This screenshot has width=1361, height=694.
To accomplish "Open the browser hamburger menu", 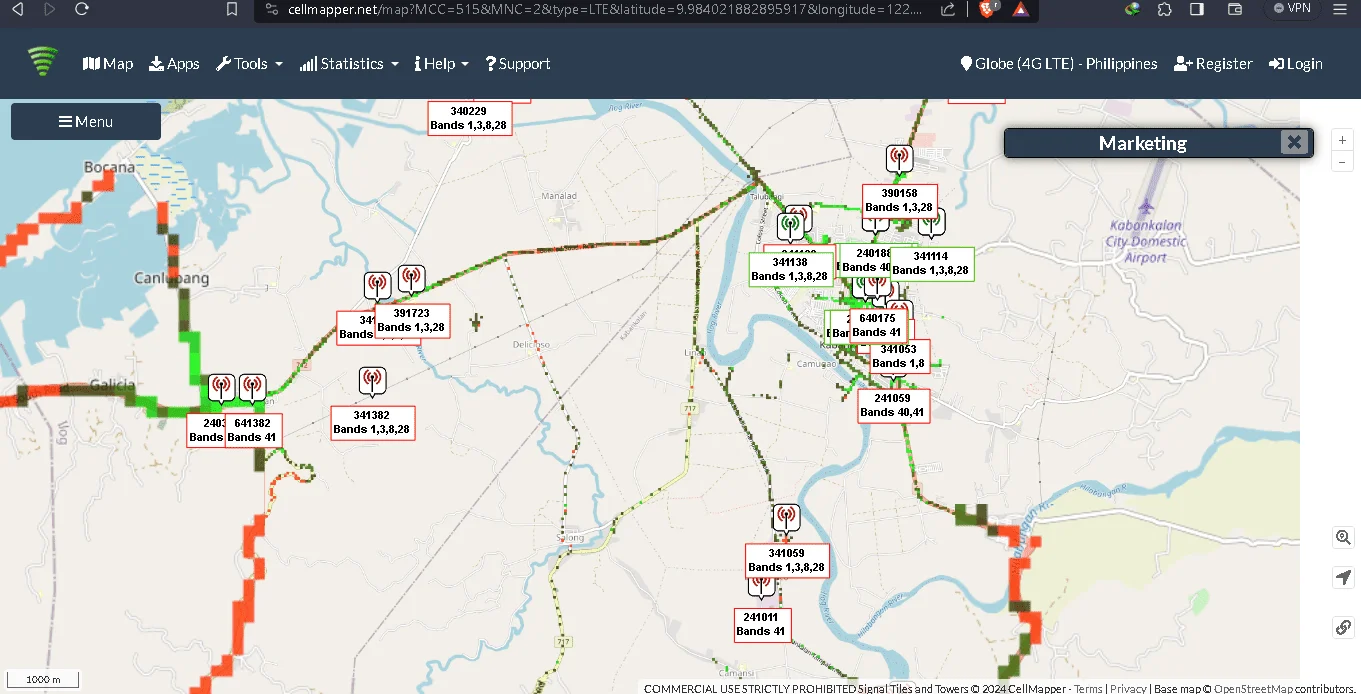I will click(1340, 9).
